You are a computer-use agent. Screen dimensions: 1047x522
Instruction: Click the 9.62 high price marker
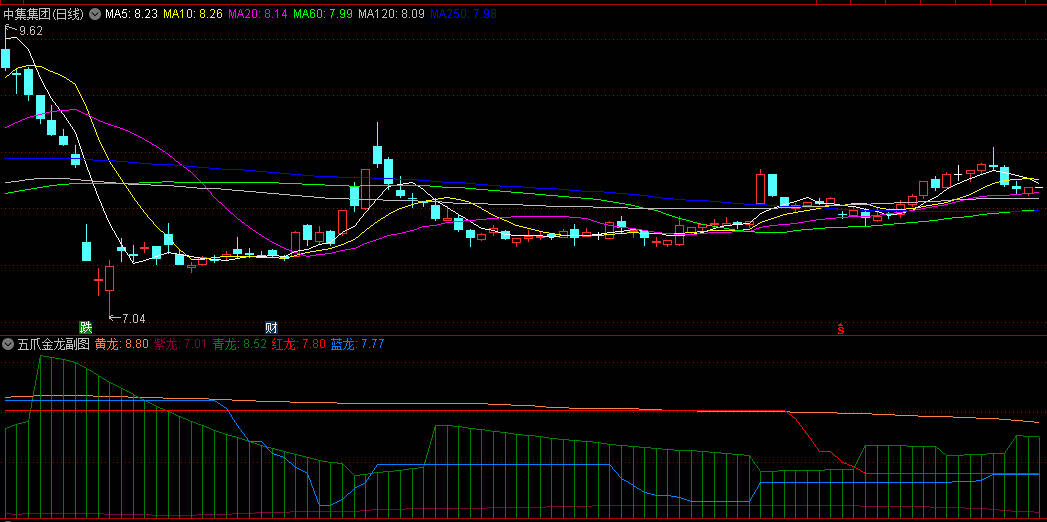click(x=30, y=31)
